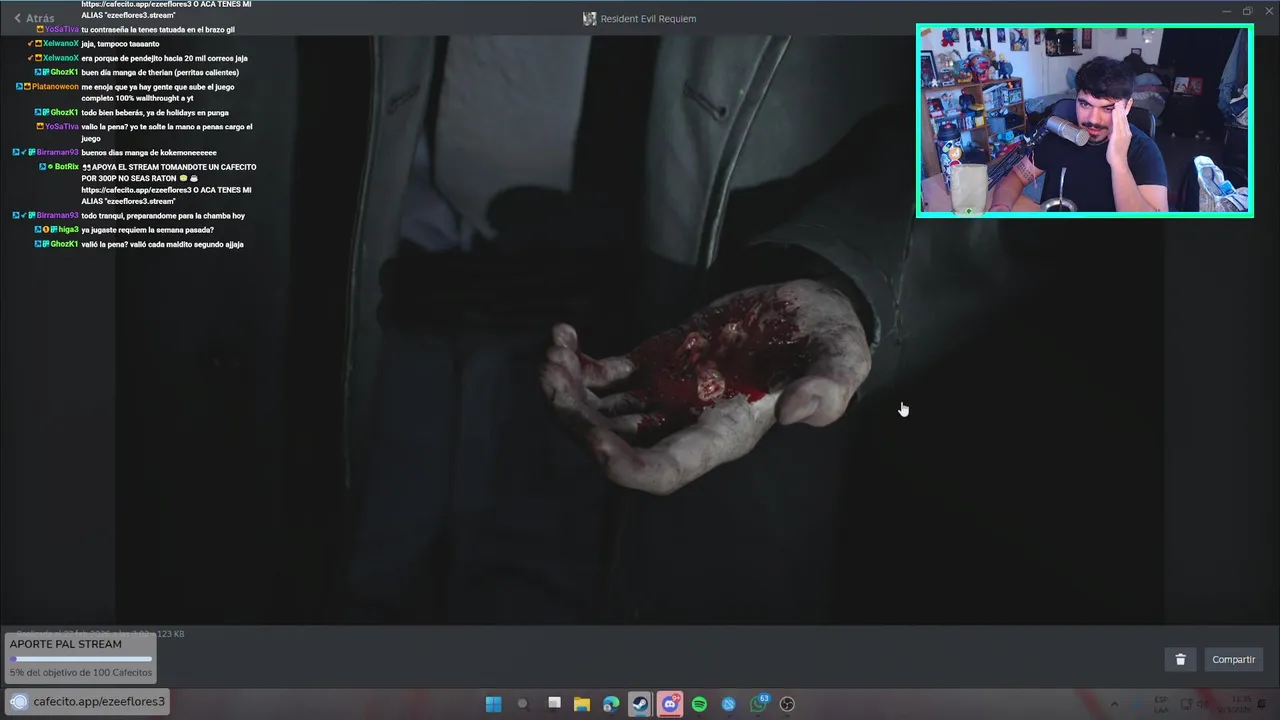Click Platanoweon's "me enoja que ya hay gente" message
This screenshot has height=720, width=1280.
click(158, 92)
